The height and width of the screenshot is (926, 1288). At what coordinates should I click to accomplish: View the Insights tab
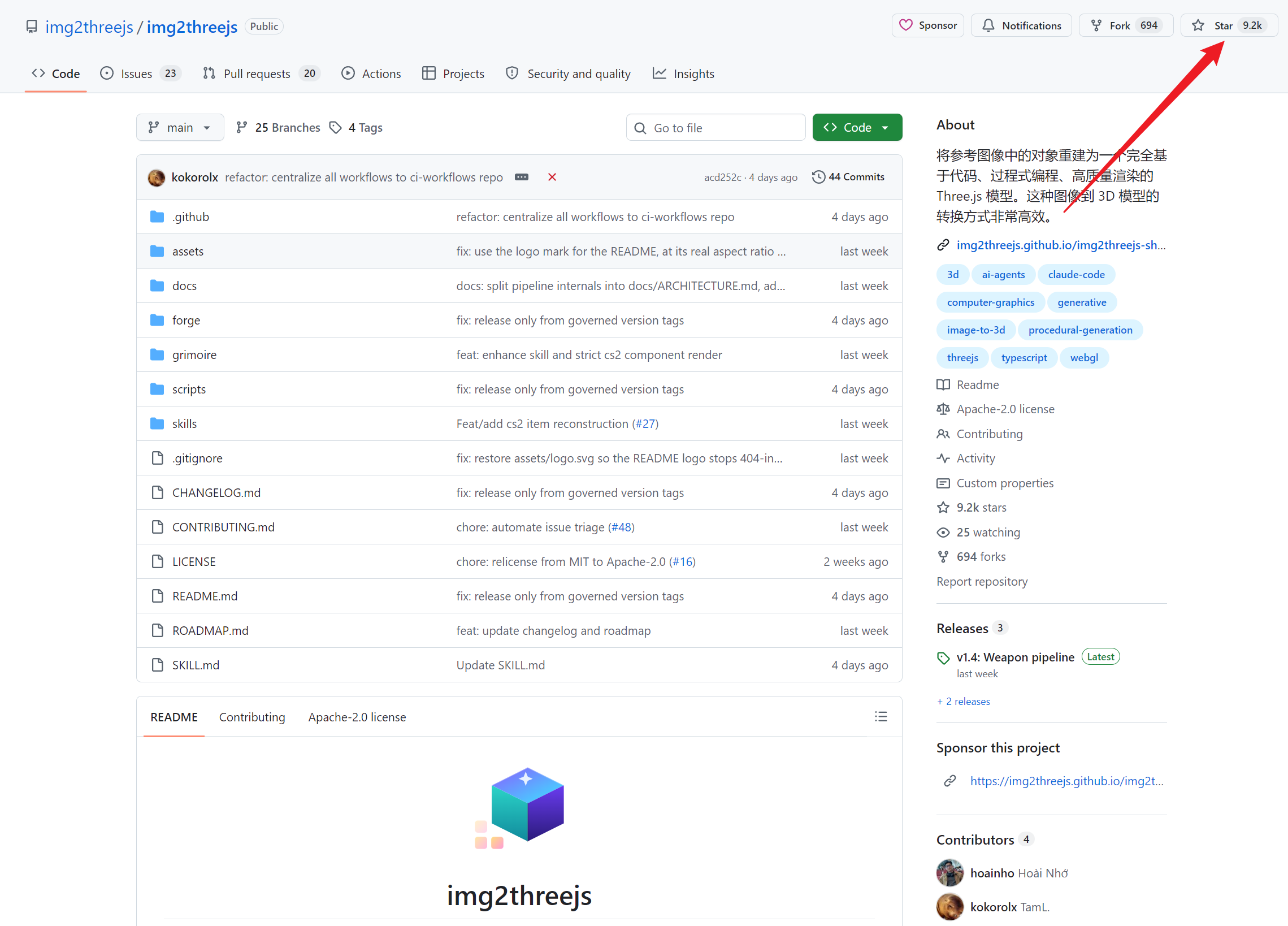(x=683, y=74)
